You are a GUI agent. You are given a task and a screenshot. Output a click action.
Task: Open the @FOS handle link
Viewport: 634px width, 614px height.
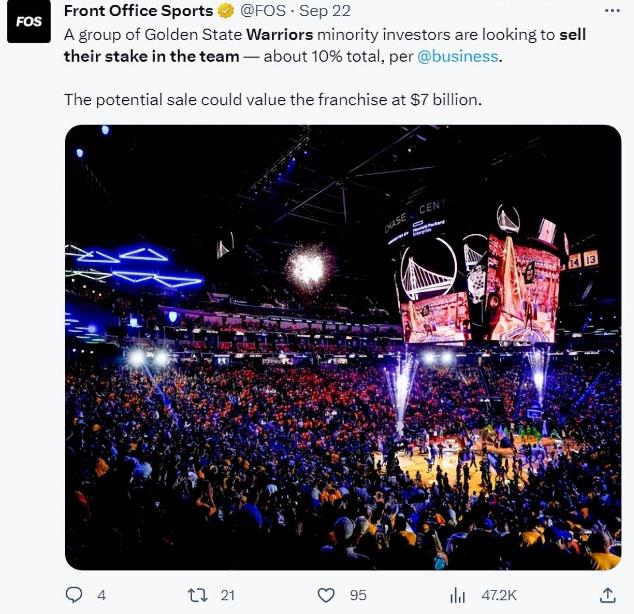pos(264,11)
